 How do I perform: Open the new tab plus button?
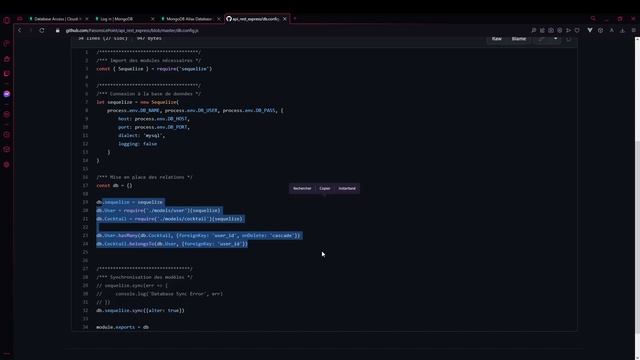(295, 18)
